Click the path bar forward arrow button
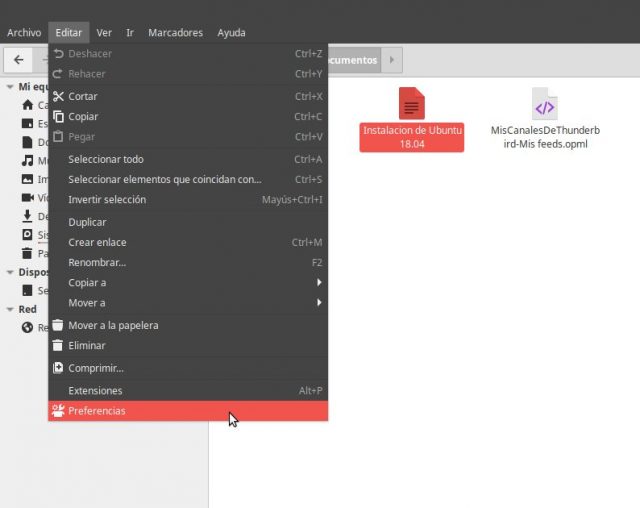 [392, 60]
